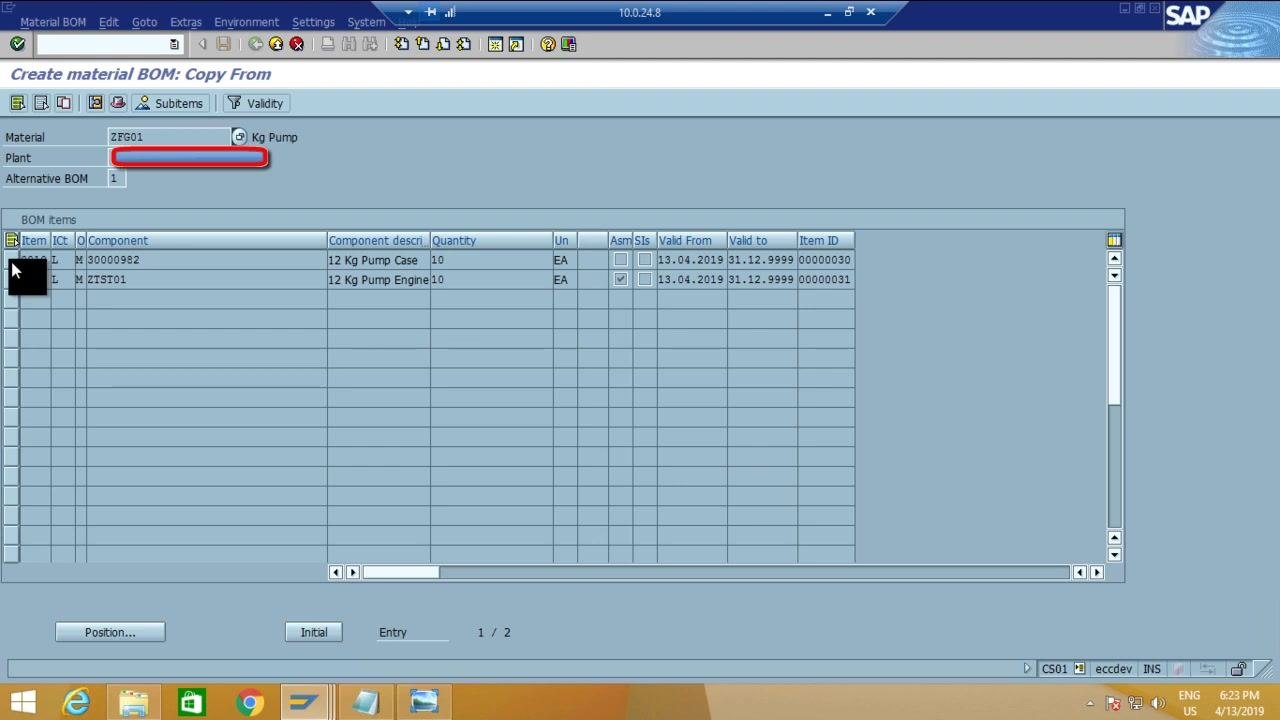Open the Environment menu
The image size is (1280, 720).
click(x=246, y=22)
